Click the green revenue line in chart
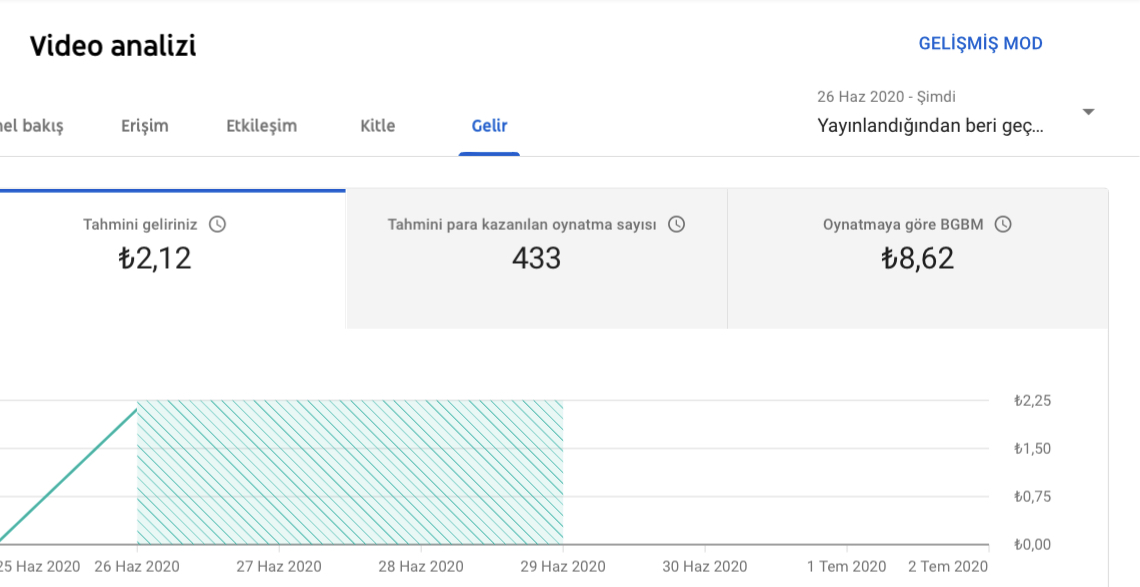 pyautogui.click(x=69, y=476)
